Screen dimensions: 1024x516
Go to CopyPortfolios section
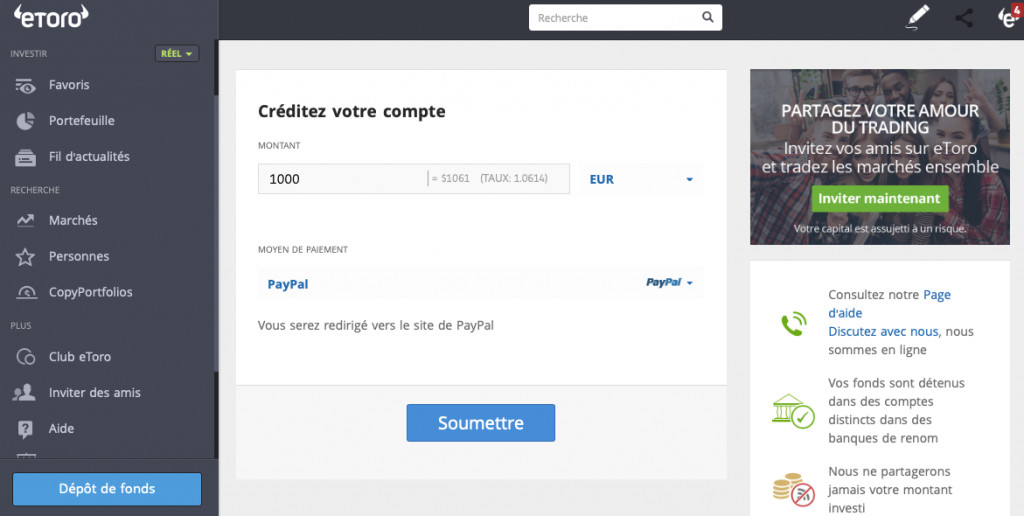pos(91,293)
